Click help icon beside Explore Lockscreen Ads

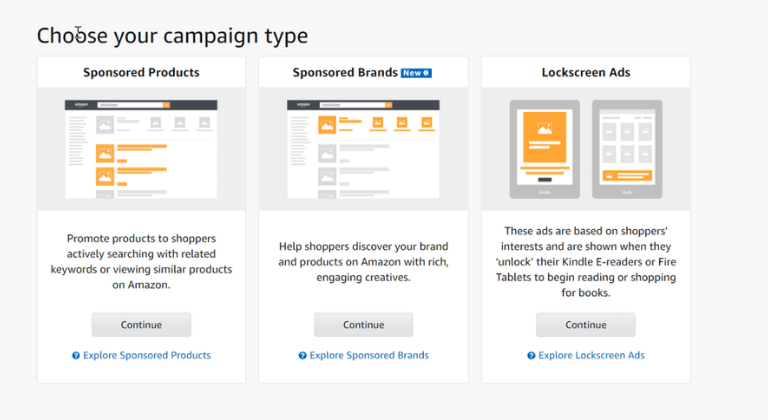pos(531,355)
